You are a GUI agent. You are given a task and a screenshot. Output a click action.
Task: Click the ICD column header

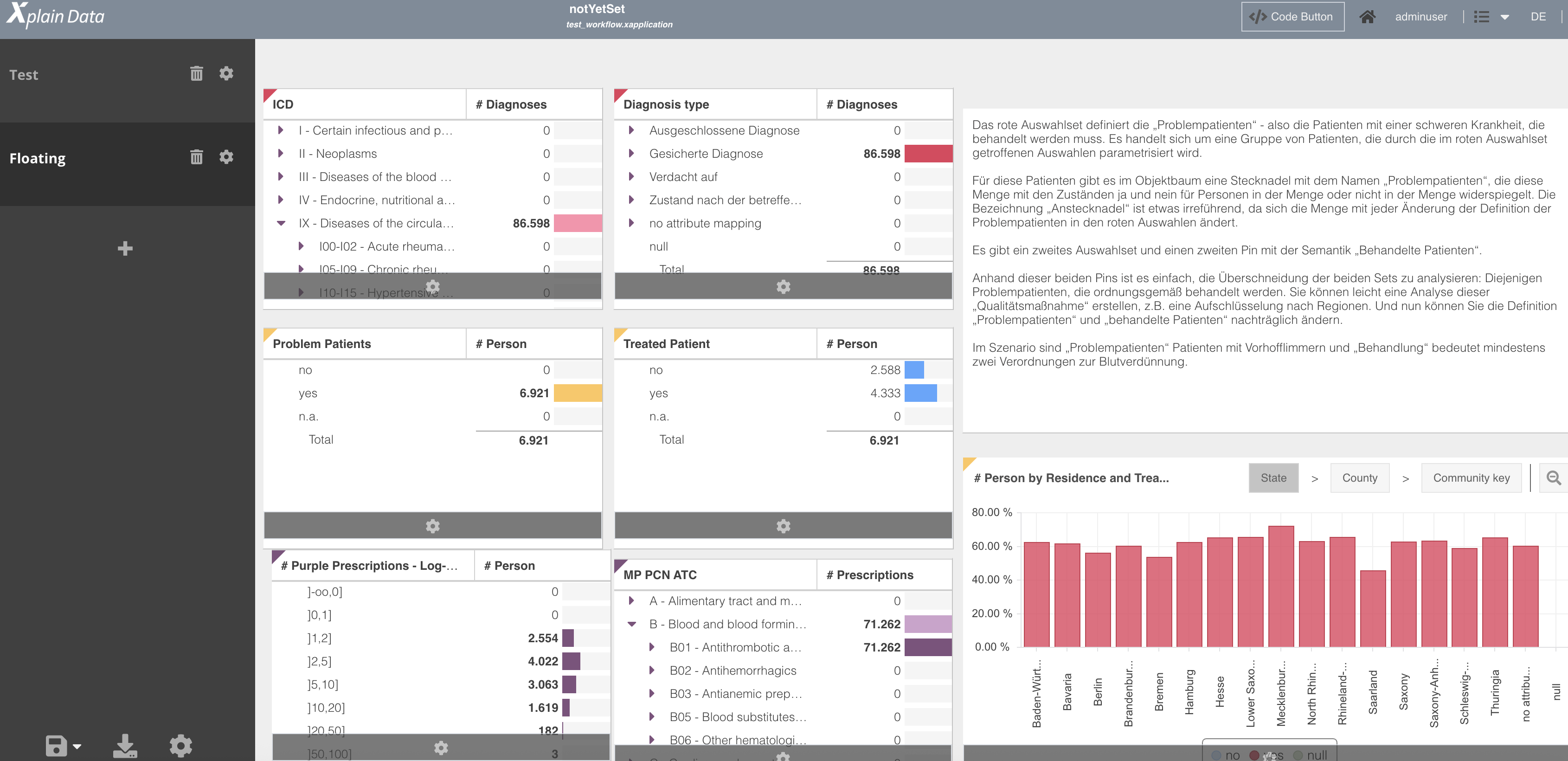(365, 104)
